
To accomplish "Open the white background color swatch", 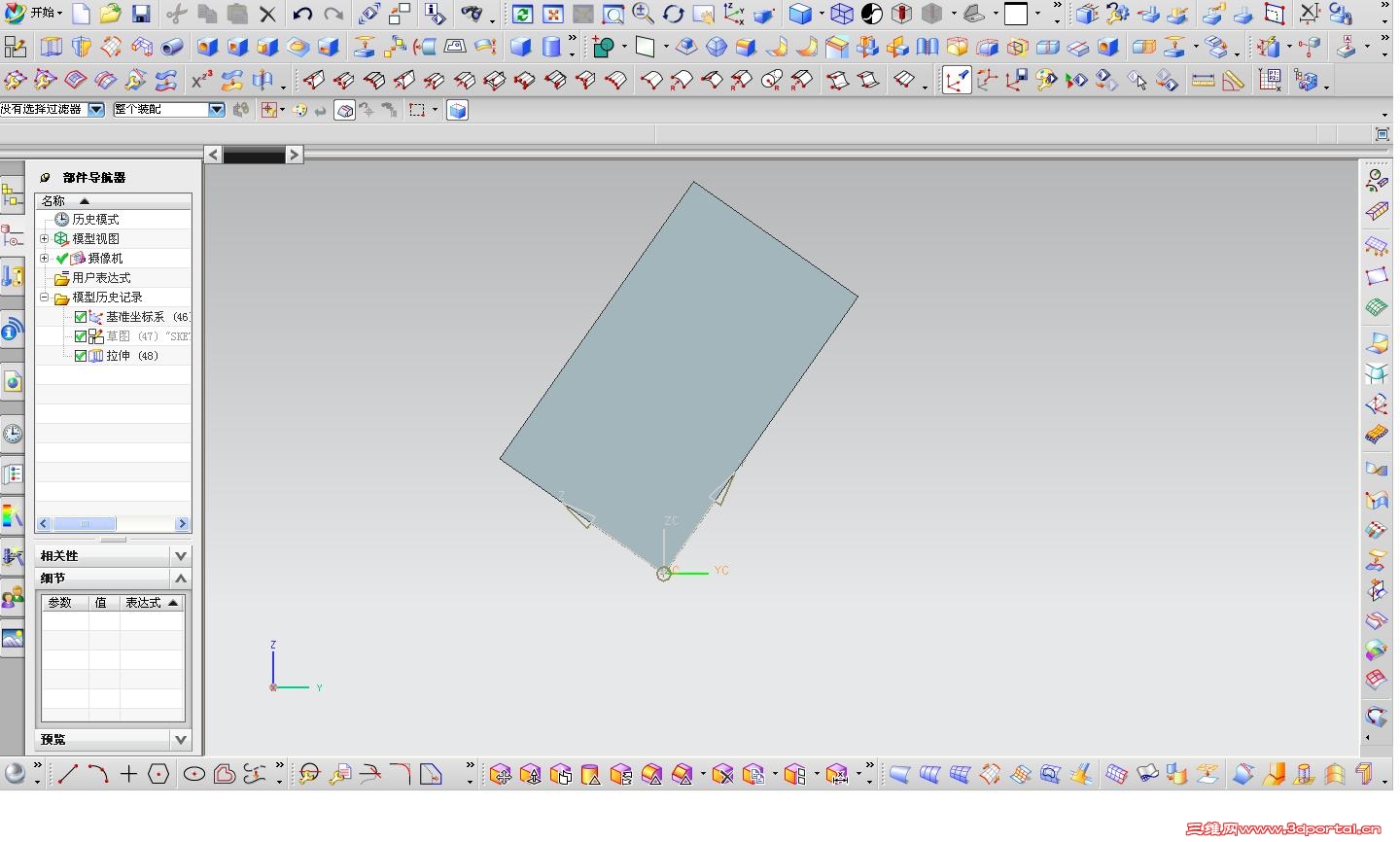I will click(1016, 14).
